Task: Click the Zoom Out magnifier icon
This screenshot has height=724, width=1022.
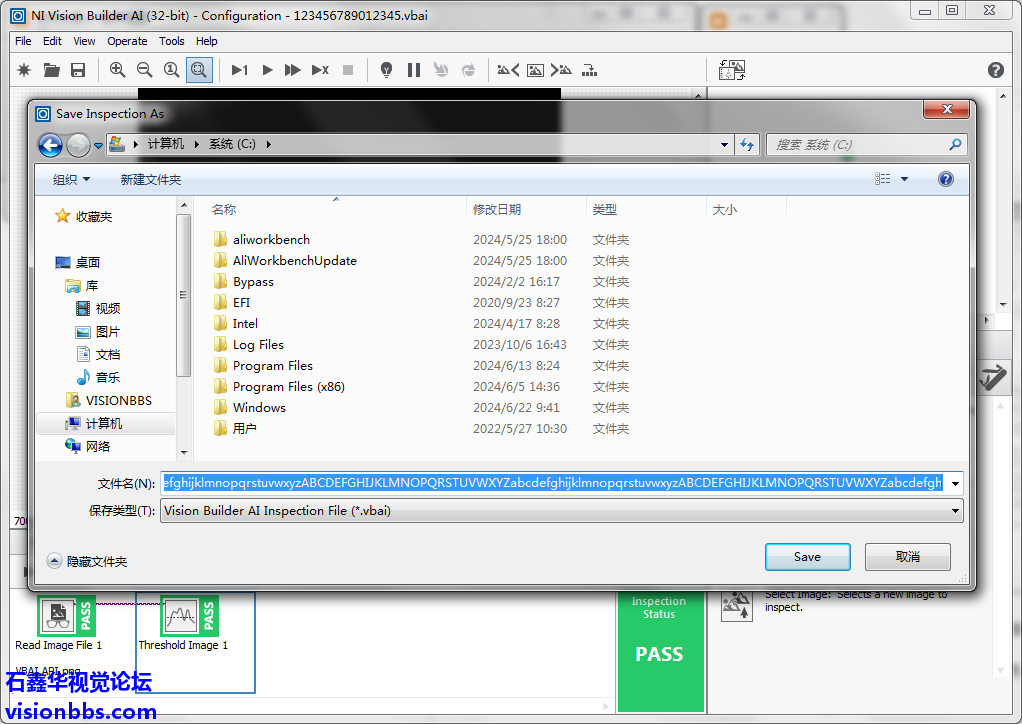Action: (x=145, y=70)
